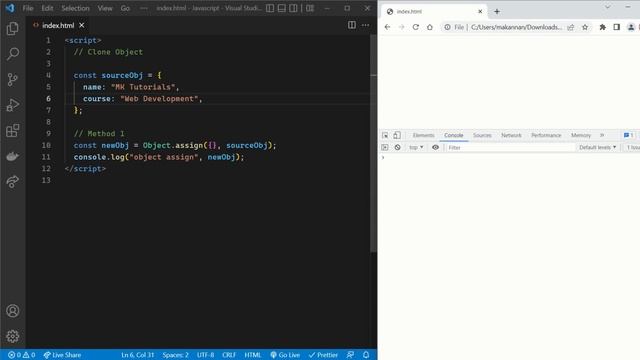The width and height of the screenshot is (640, 360).
Task: Change file encoding UTF-8
Action: (205, 355)
